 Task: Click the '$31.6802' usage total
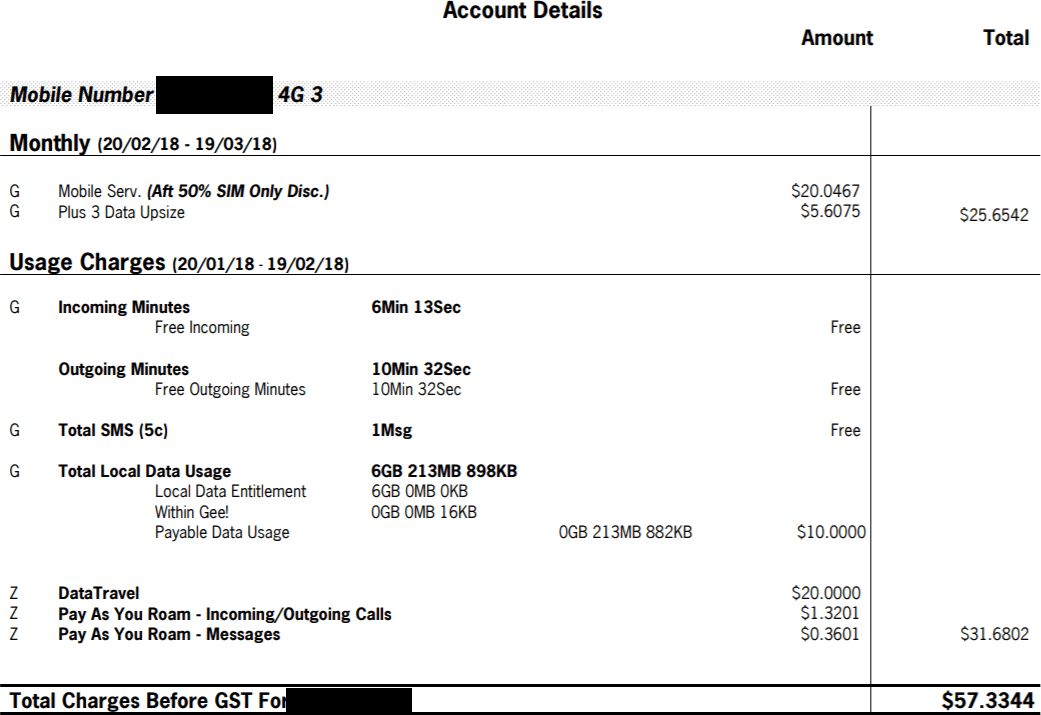pos(995,634)
